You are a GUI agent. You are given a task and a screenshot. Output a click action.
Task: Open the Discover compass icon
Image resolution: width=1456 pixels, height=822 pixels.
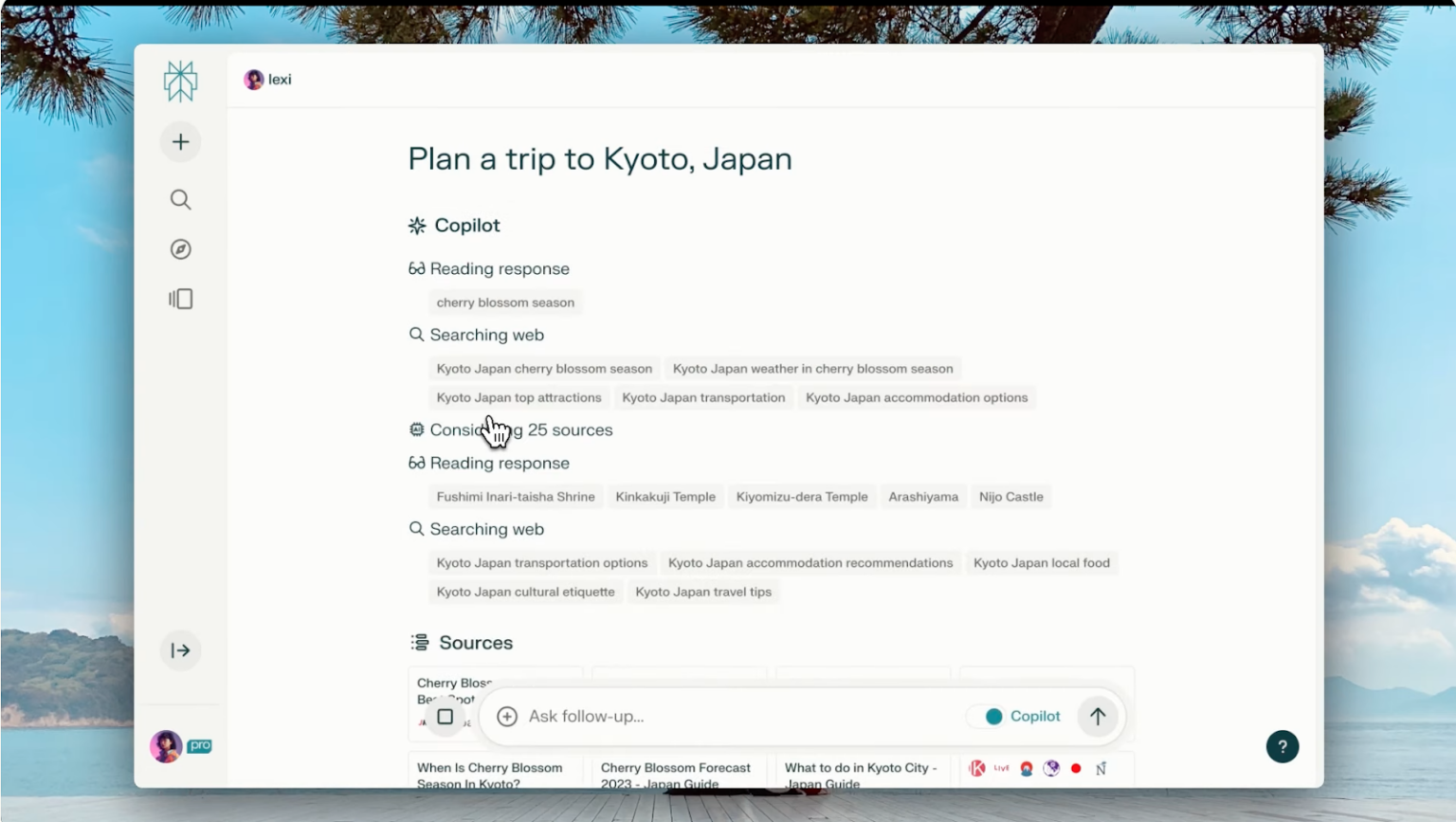[180, 249]
